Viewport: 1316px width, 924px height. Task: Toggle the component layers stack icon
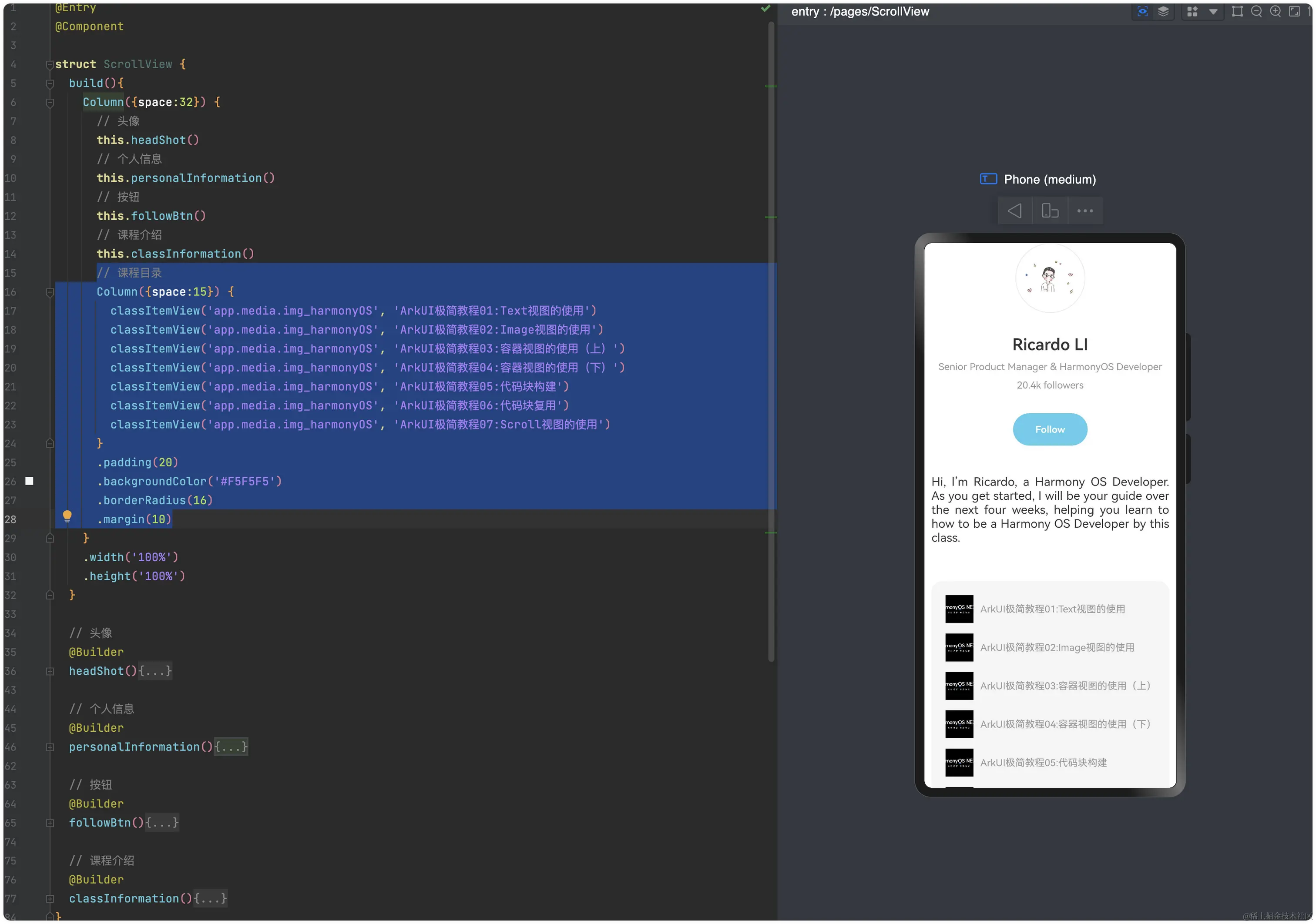[x=1163, y=11]
